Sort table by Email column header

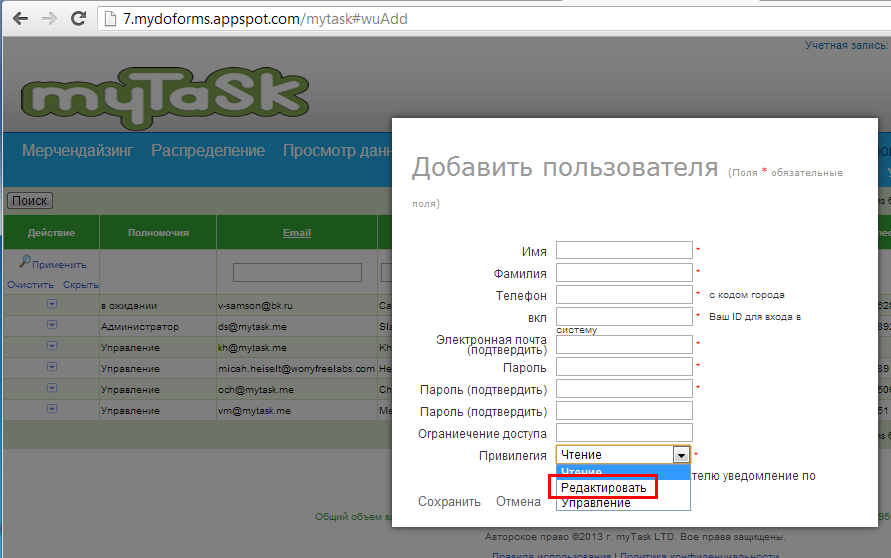pyautogui.click(x=297, y=233)
